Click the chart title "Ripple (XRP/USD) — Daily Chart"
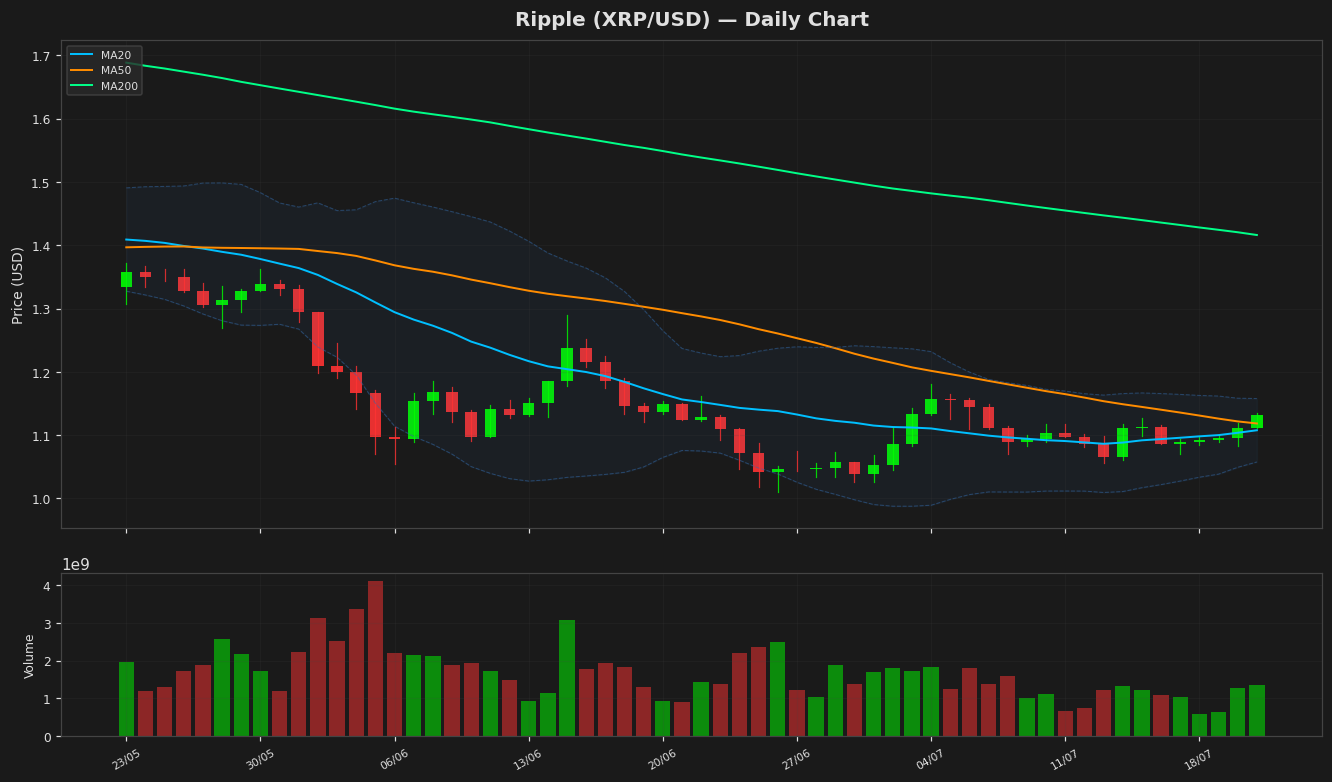Image resolution: width=1332 pixels, height=782 pixels. tap(692, 20)
